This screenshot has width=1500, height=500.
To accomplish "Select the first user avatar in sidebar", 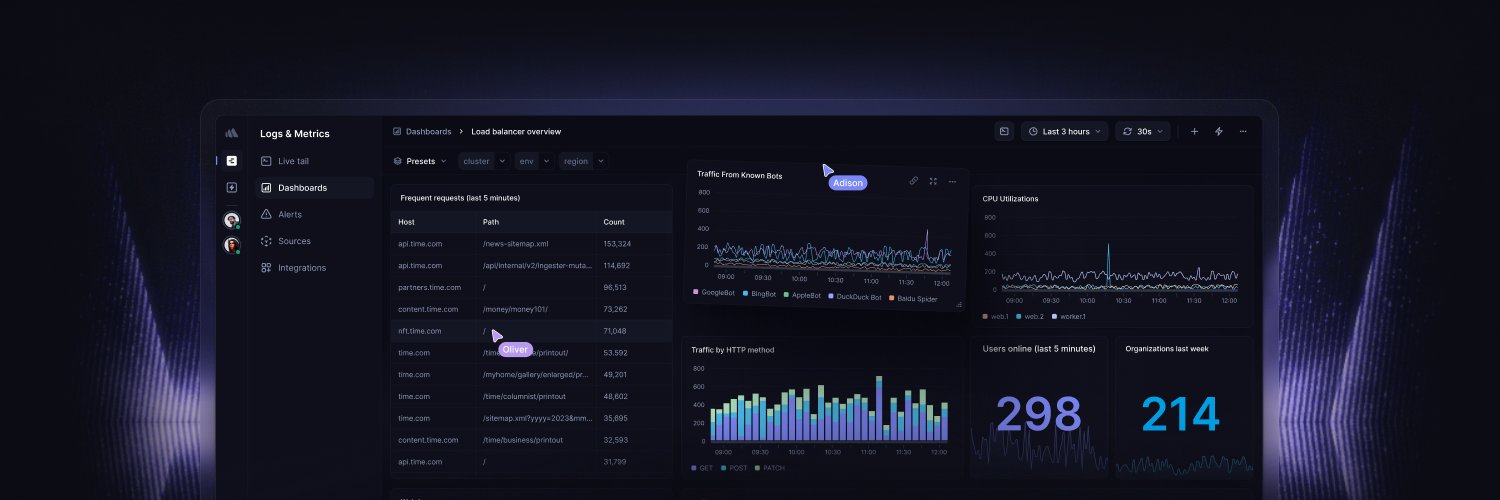I will (231, 219).
